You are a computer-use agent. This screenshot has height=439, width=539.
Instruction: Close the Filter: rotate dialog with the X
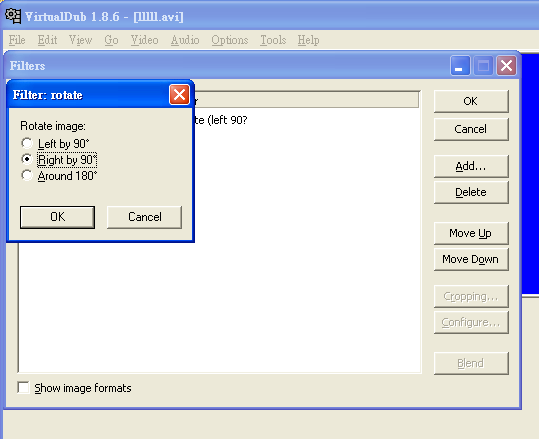(179, 95)
